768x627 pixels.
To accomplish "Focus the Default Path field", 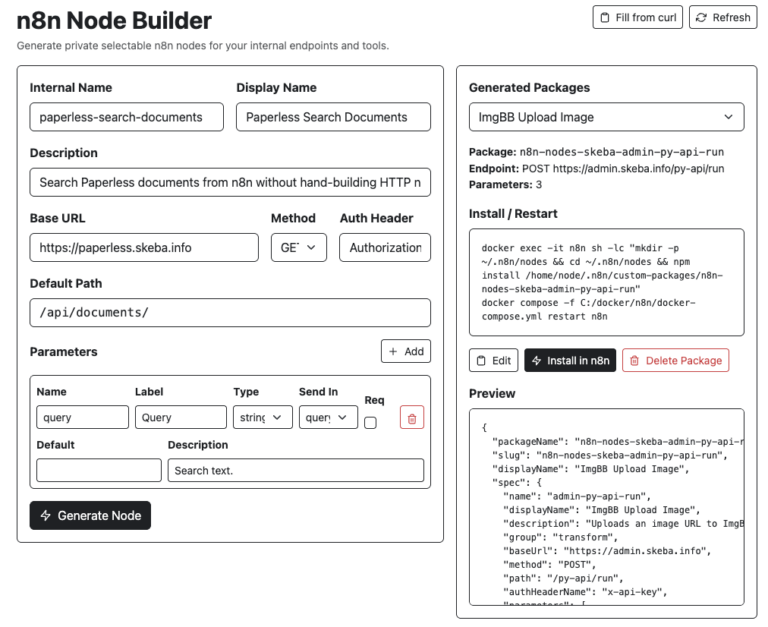I will coord(230,313).
